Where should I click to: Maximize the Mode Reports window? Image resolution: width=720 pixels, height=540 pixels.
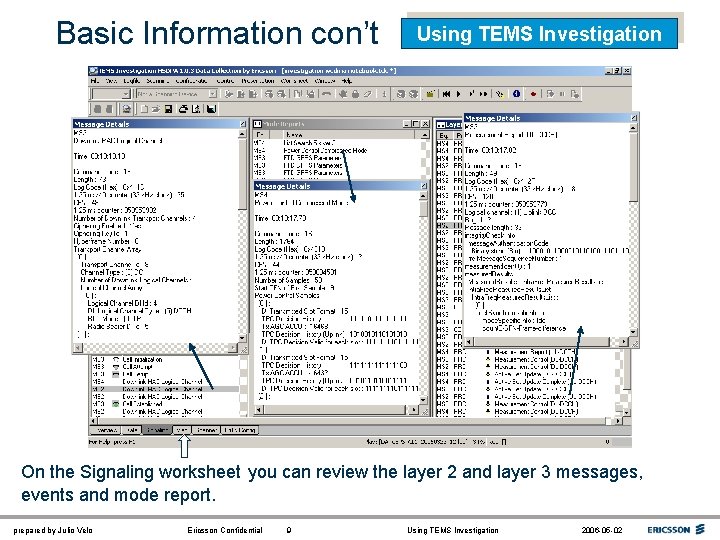(x=416, y=124)
